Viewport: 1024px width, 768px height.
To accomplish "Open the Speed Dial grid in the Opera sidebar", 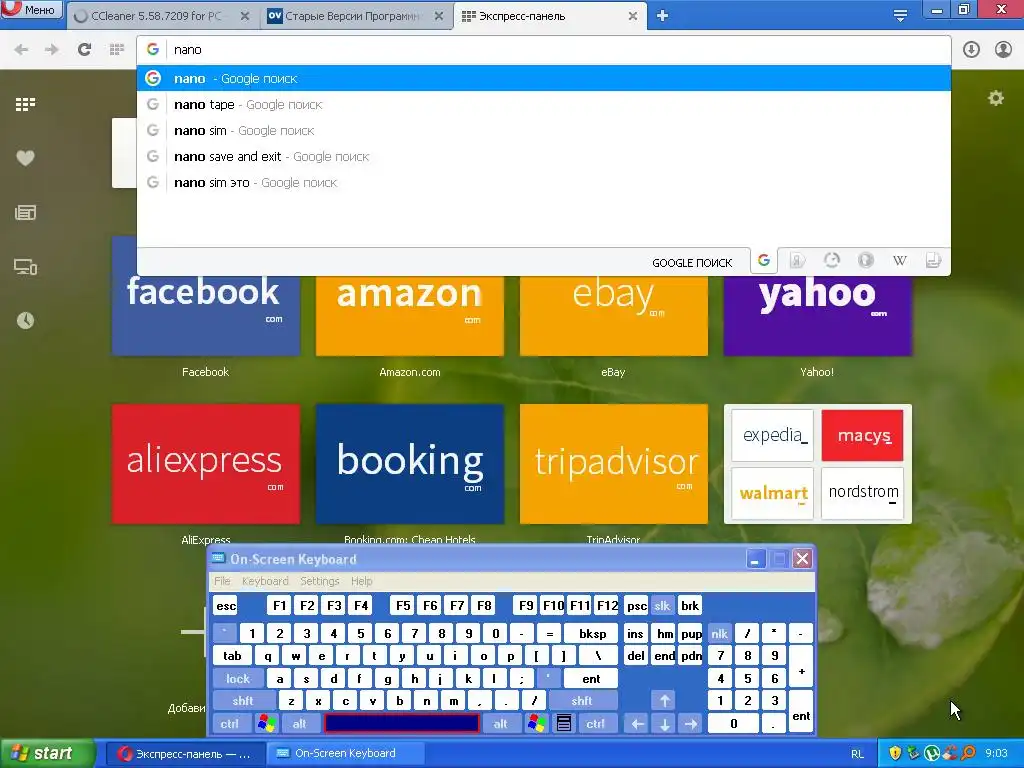I will [25, 104].
